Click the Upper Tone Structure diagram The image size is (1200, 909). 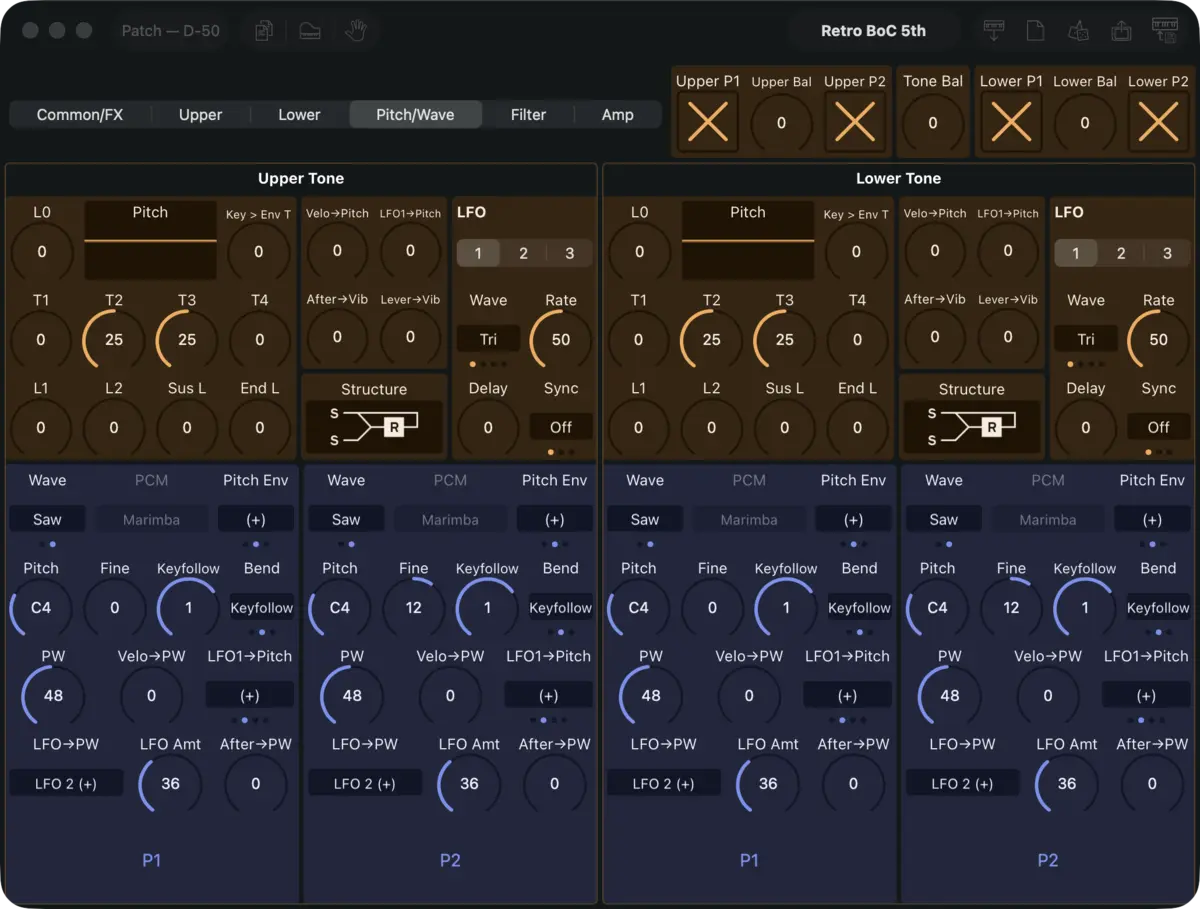pyautogui.click(x=374, y=427)
